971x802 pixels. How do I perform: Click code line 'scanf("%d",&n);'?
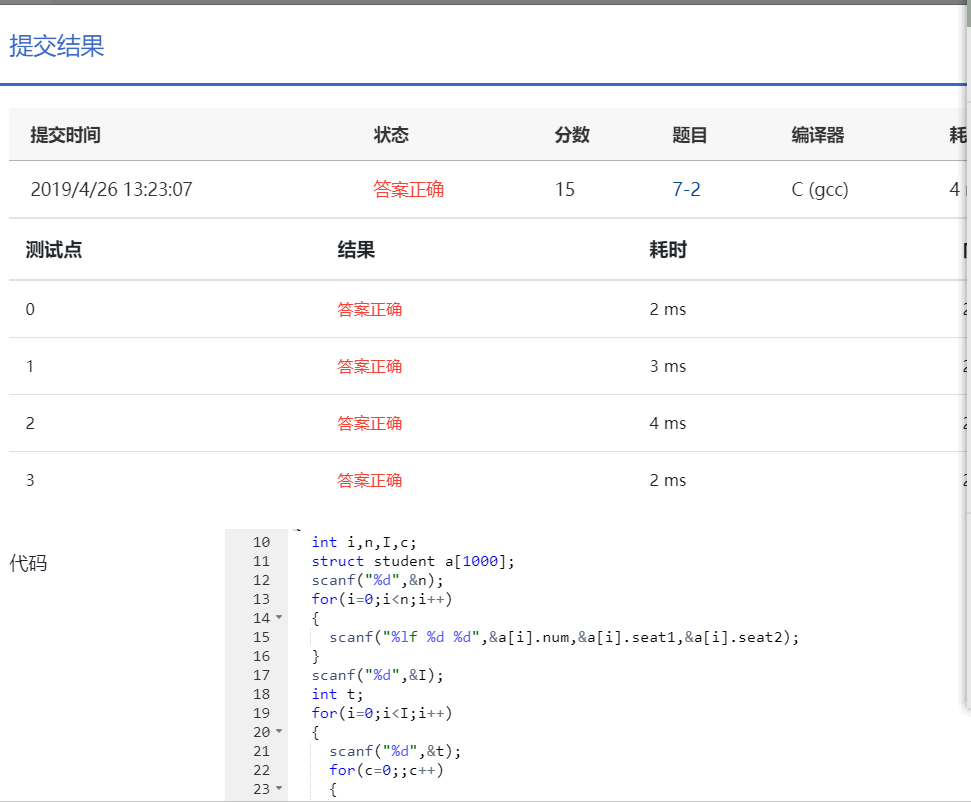click(x=378, y=580)
